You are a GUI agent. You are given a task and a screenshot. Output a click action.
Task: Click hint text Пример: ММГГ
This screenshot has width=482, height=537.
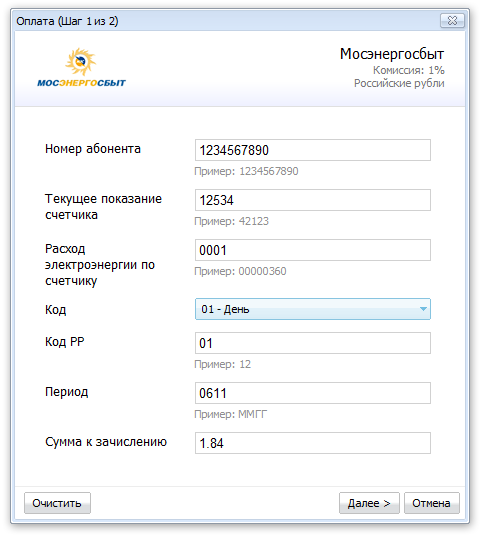coord(231,414)
